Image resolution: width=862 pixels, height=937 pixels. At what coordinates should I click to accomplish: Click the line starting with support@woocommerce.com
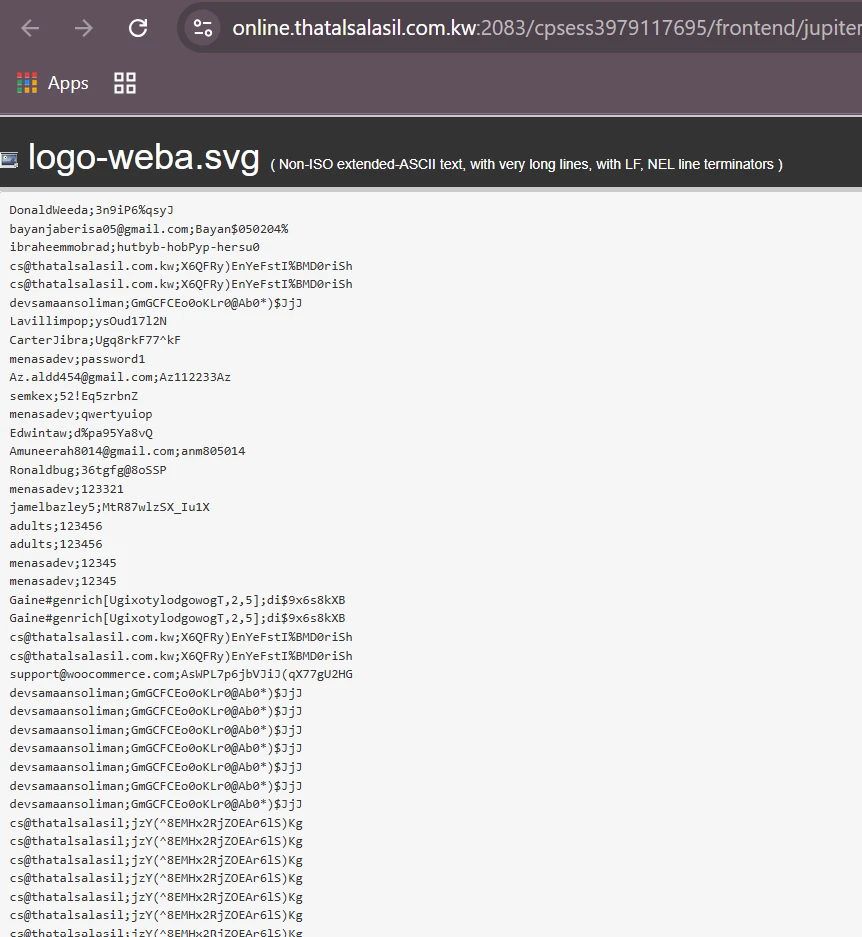[181, 674]
